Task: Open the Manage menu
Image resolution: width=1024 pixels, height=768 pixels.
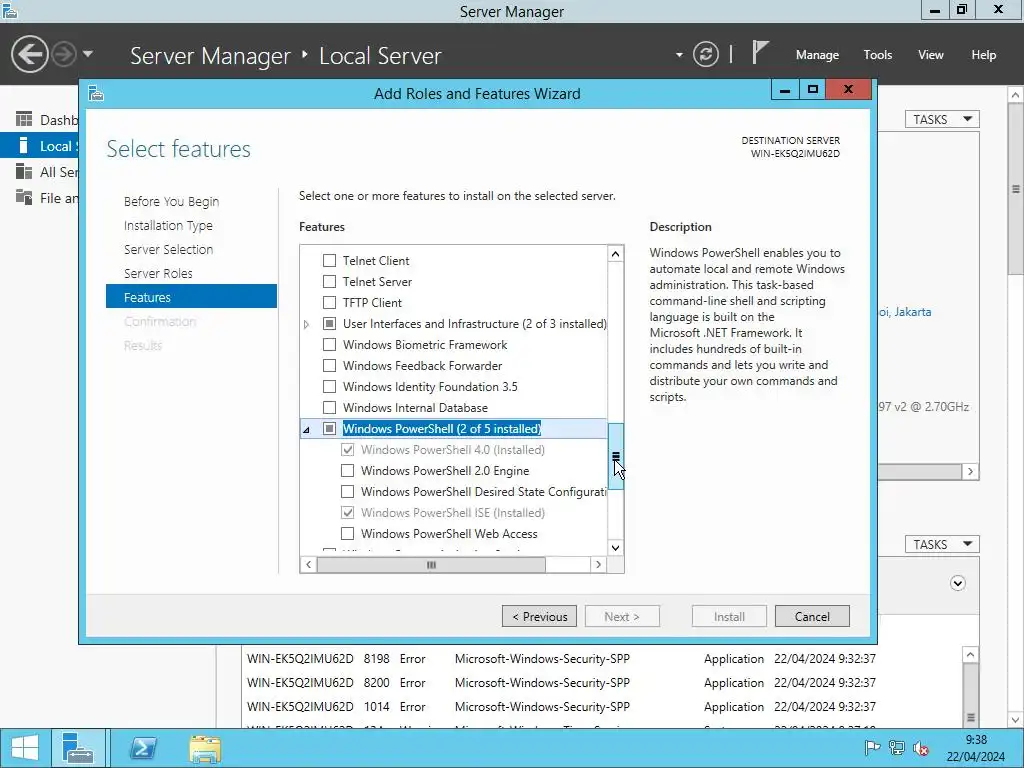Action: pos(817,55)
